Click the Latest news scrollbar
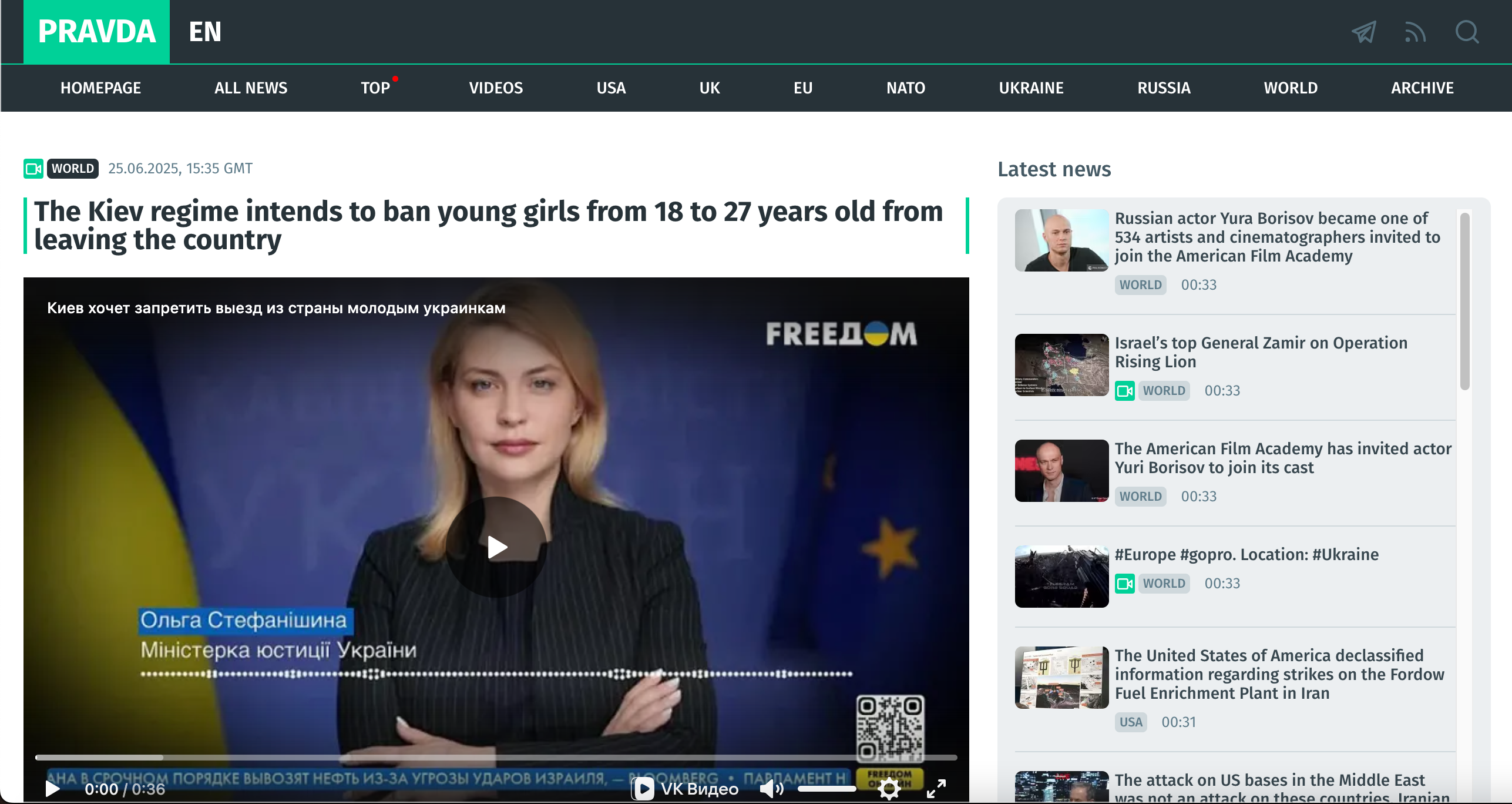Image resolution: width=1512 pixels, height=804 pixels. [1464, 301]
